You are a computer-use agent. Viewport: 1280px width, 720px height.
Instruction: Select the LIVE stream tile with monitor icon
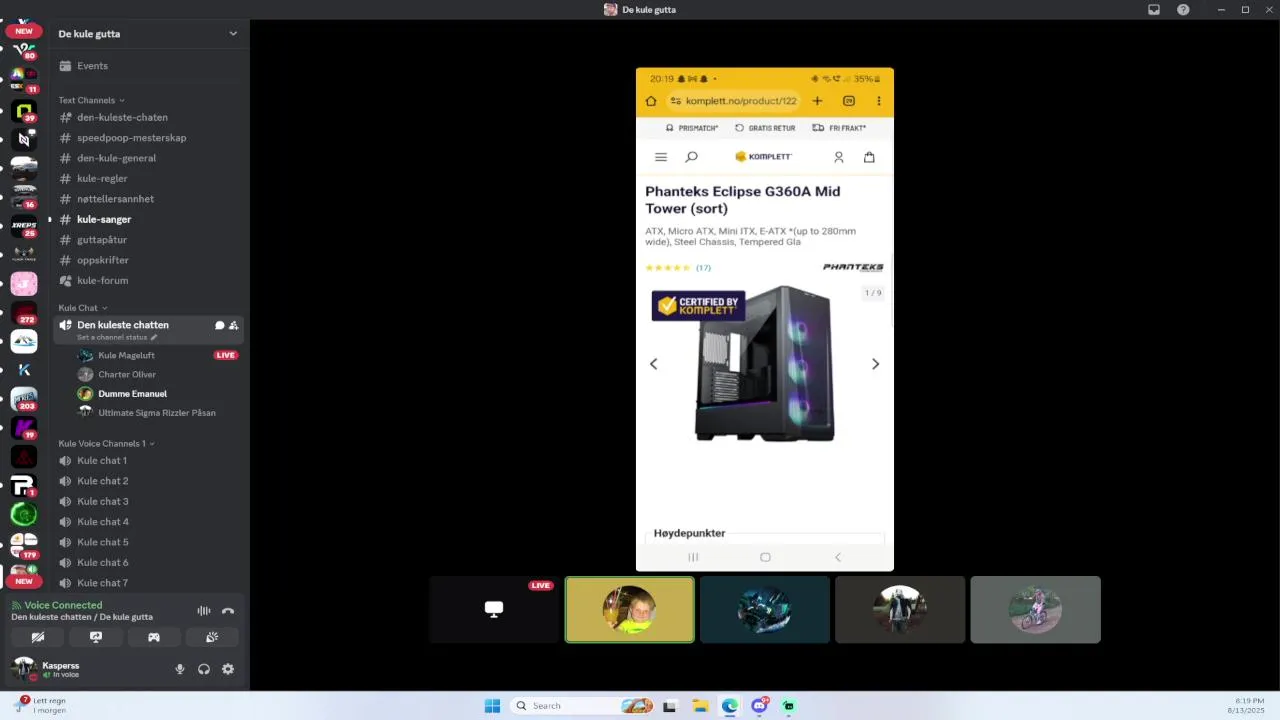[x=494, y=609]
